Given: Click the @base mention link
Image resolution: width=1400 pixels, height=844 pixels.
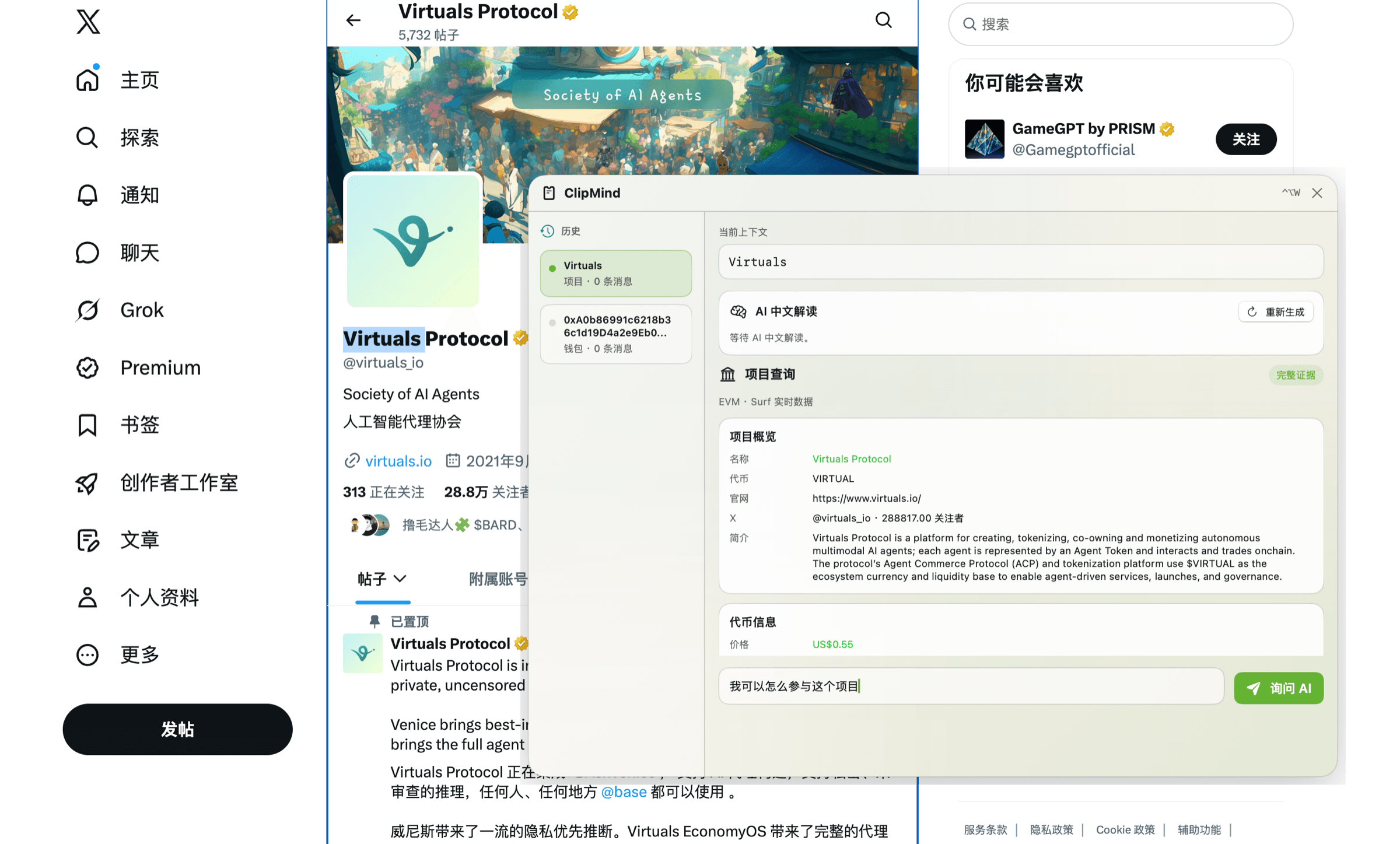Looking at the screenshot, I should pyautogui.click(x=624, y=792).
